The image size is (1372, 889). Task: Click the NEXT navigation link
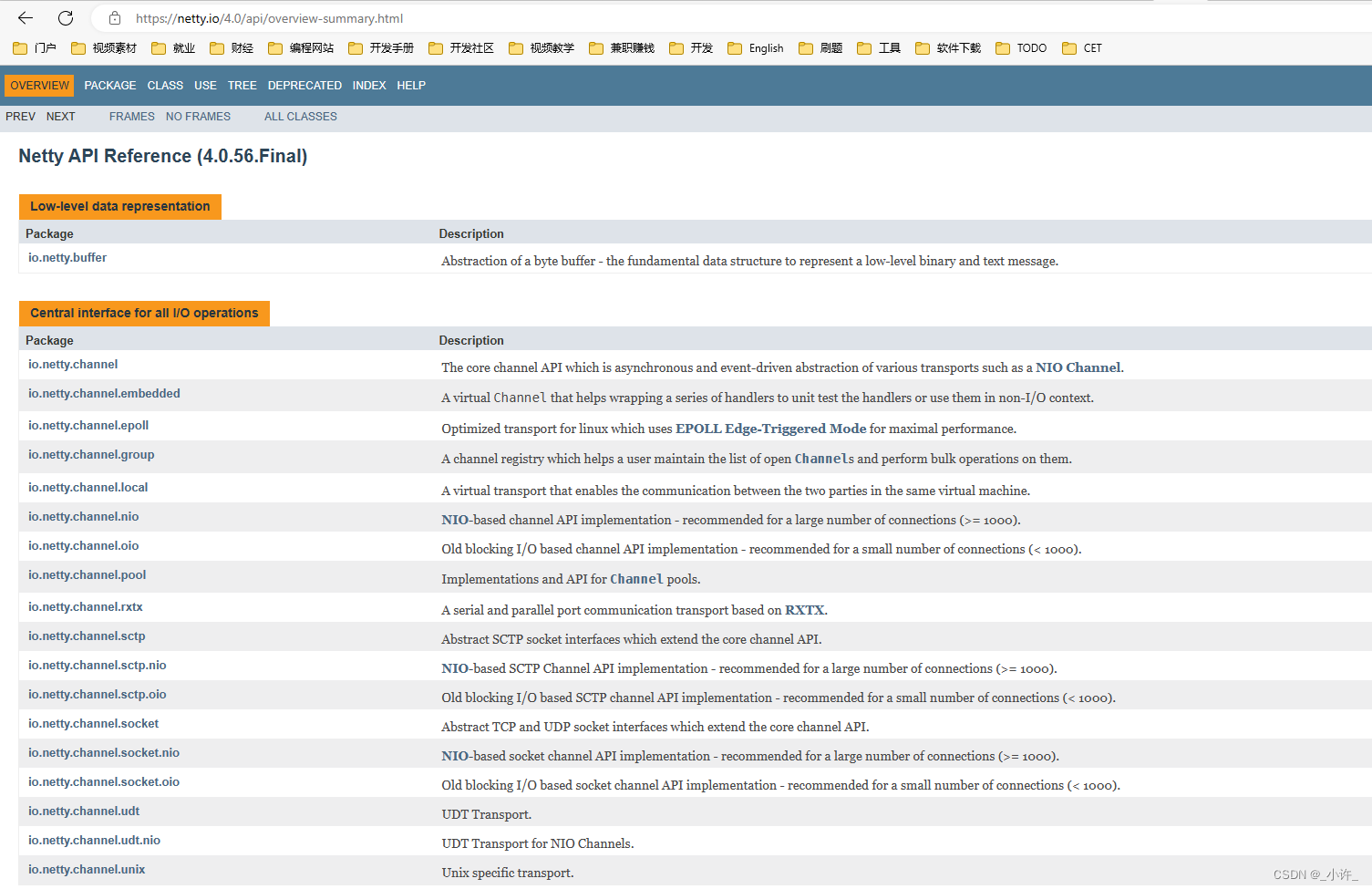point(60,116)
